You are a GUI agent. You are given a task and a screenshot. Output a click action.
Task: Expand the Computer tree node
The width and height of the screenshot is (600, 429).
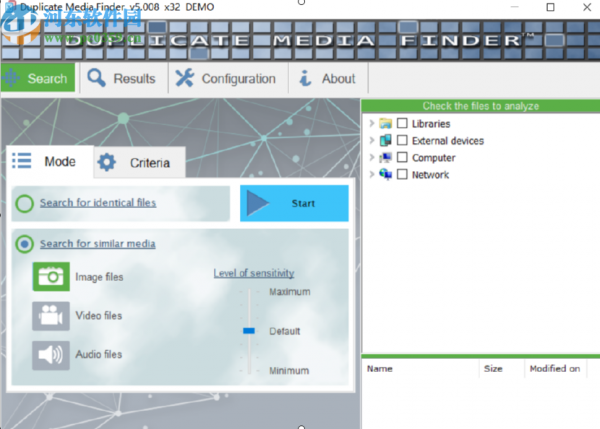click(371, 157)
